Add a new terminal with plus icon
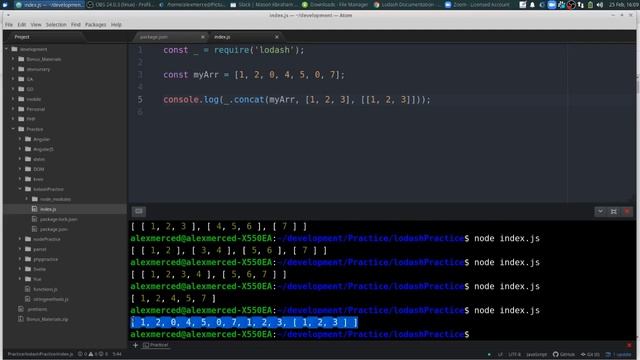 (x=135, y=345)
